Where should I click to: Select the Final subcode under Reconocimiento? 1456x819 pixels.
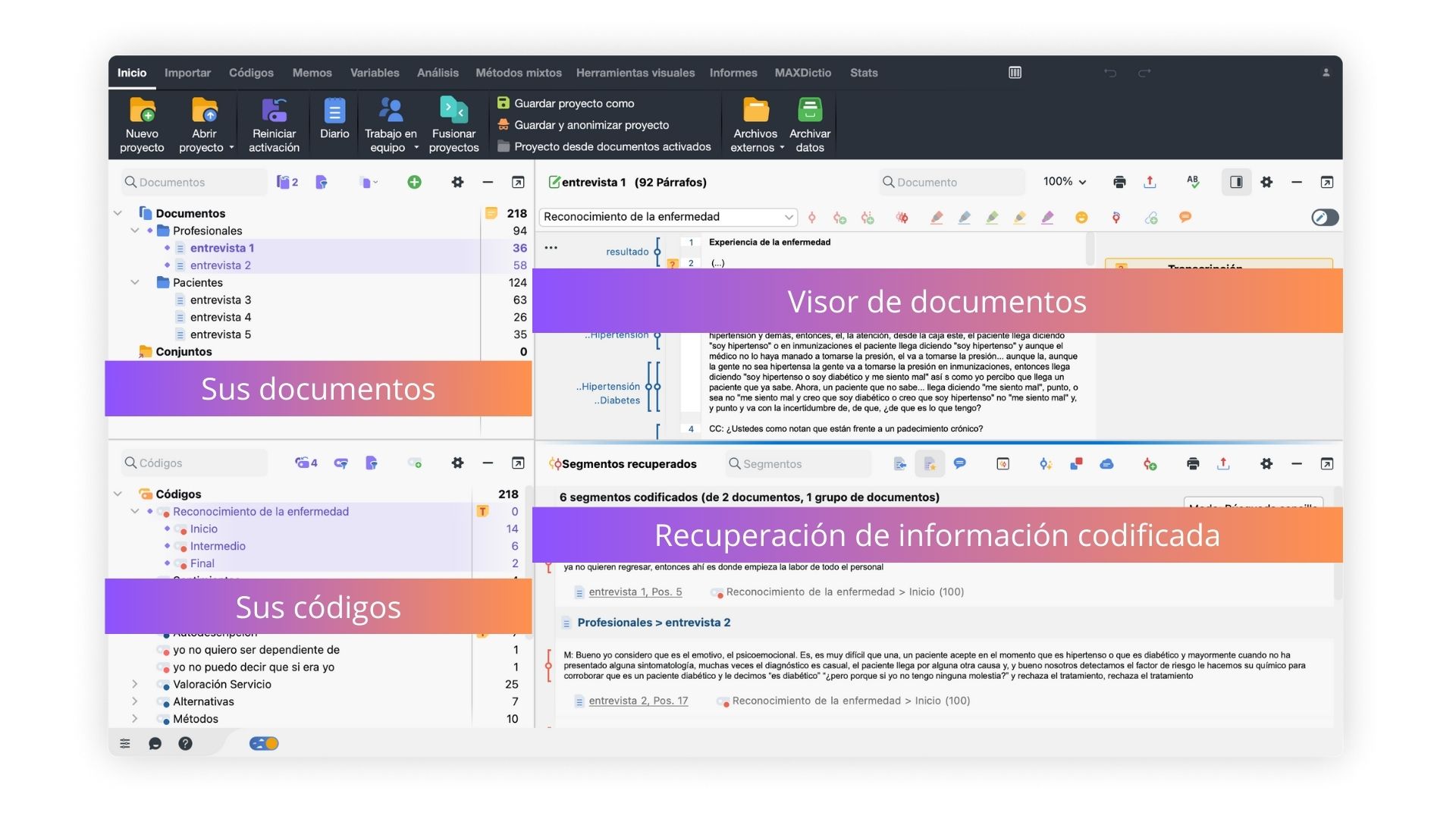(201, 563)
